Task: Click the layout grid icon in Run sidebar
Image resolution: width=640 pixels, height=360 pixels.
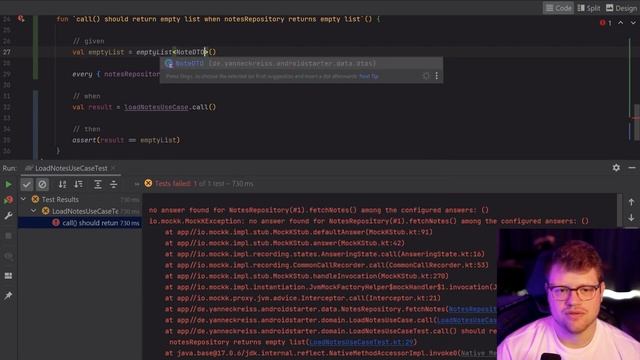Action: click(x=8, y=276)
